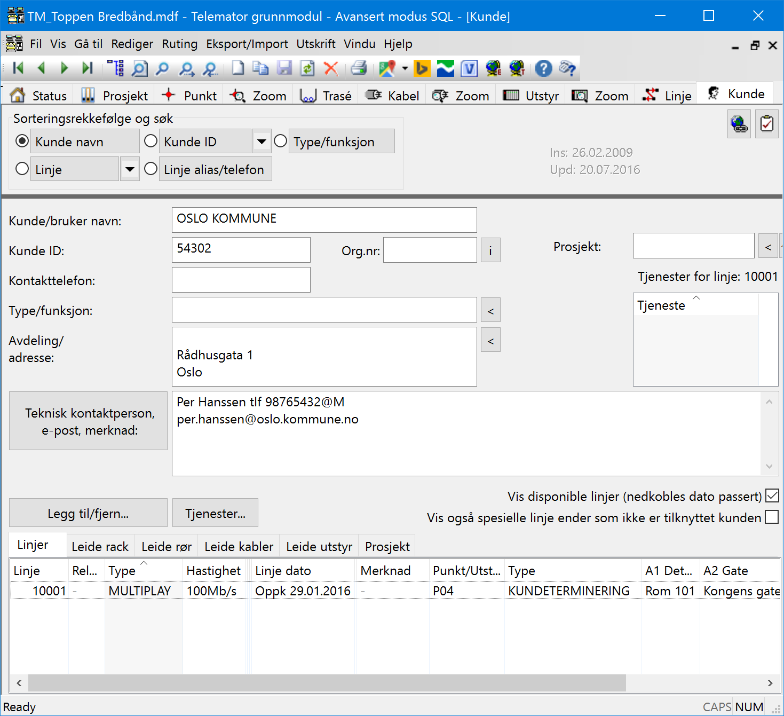Select the Kunde navn radio button

pos(22,141)
